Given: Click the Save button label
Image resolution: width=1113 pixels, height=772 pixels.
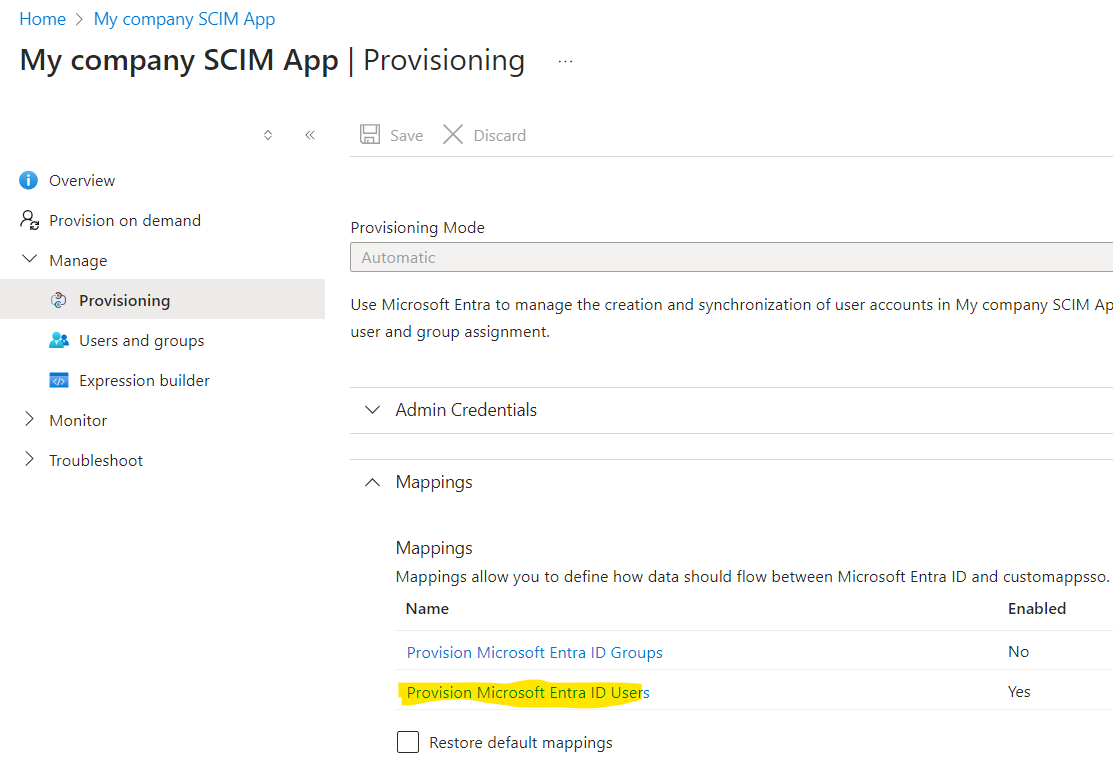Looking at the screenshot, I should [x=407, y=135].
